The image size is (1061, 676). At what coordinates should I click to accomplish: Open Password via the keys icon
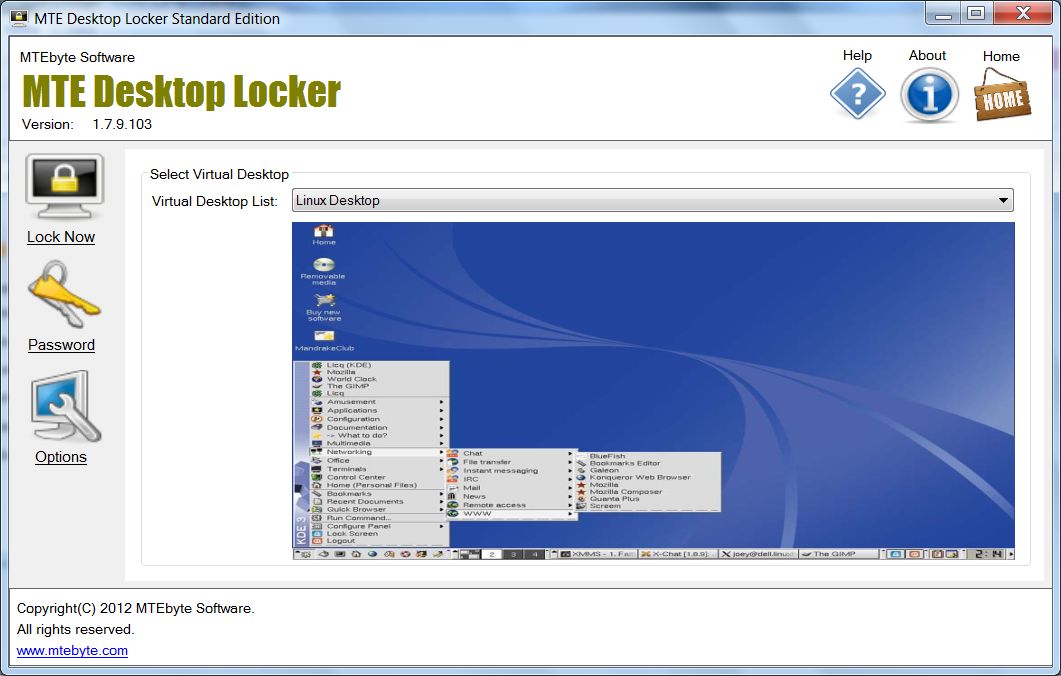point(64,294)
